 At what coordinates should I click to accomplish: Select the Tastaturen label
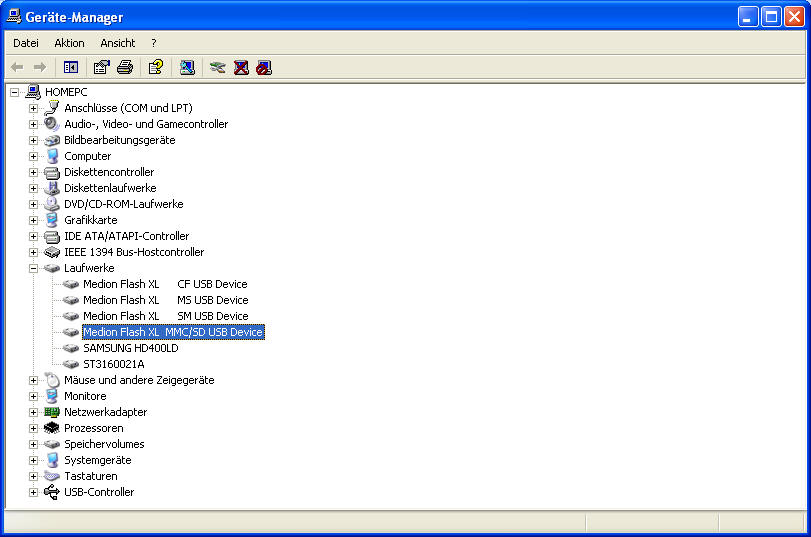point(91,476)
